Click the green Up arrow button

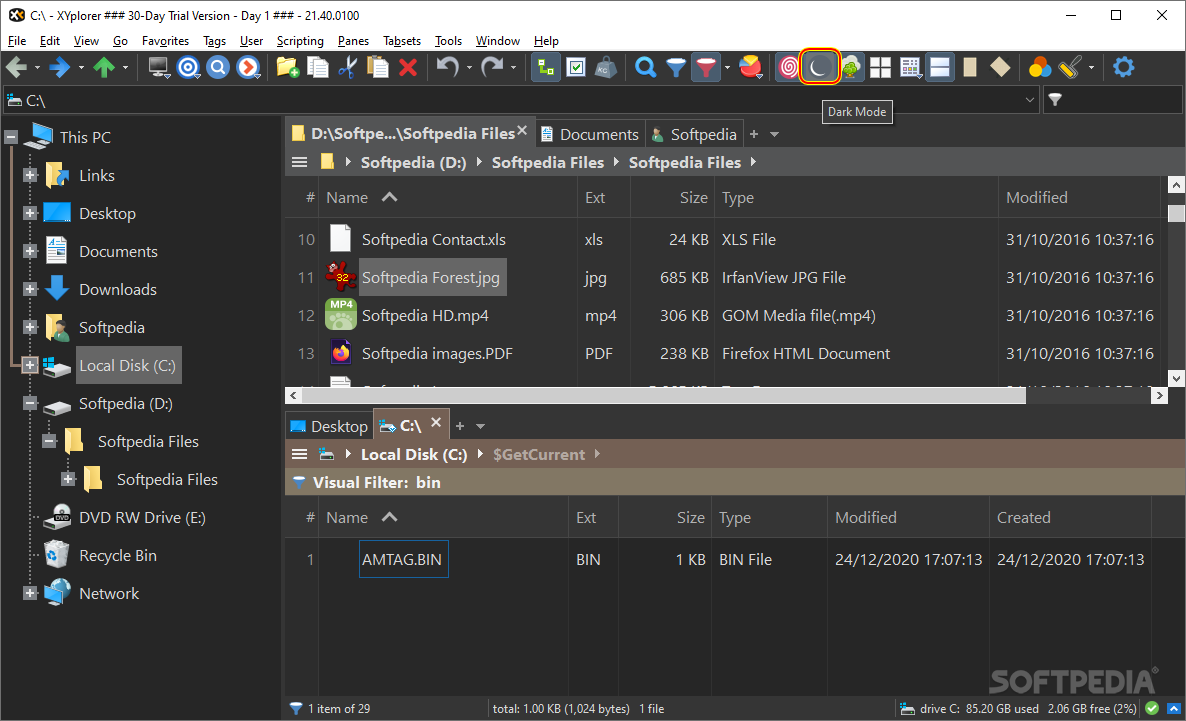[x=104, y=67]
